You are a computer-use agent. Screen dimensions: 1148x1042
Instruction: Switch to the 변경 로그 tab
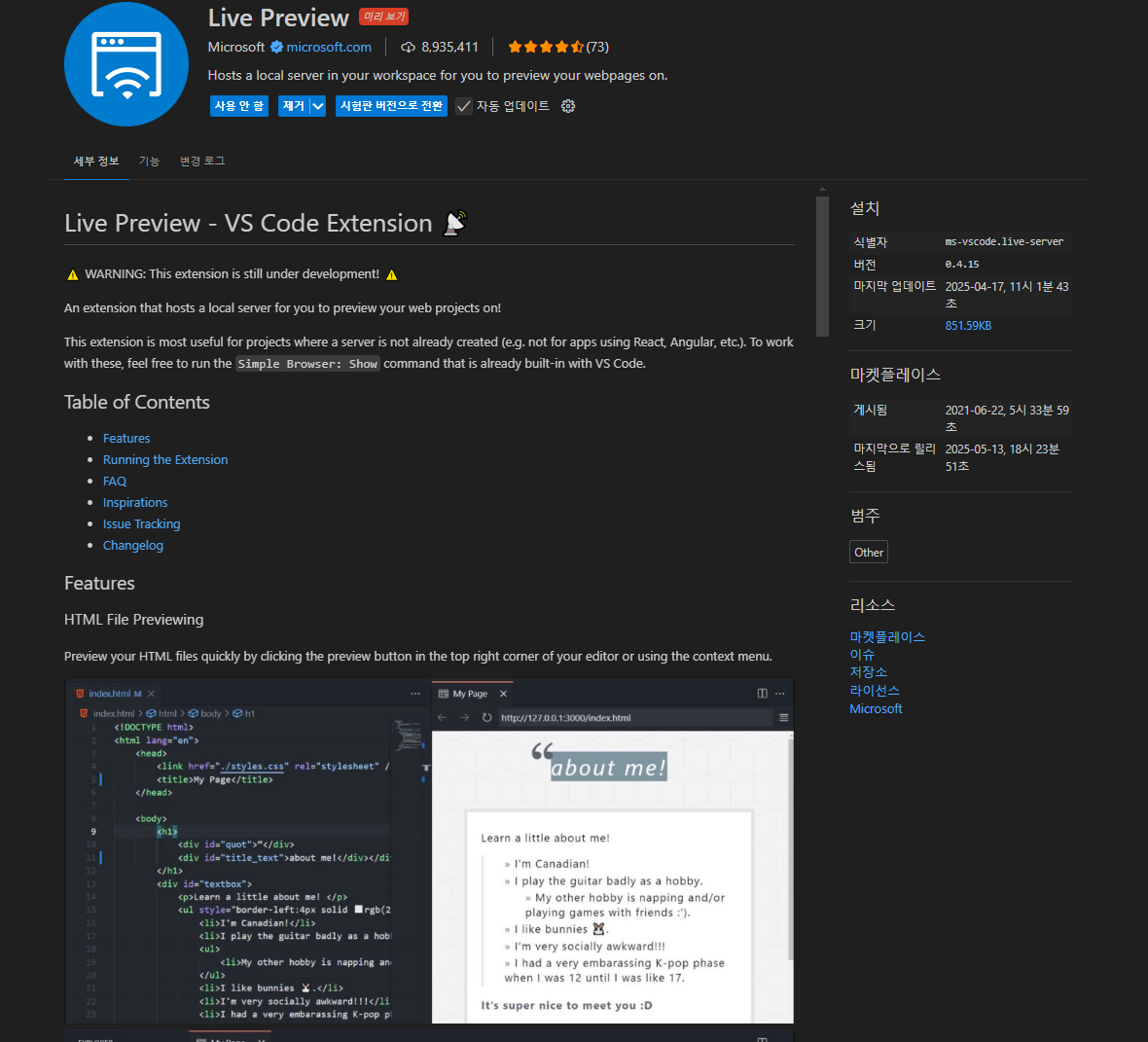point(202,162)
